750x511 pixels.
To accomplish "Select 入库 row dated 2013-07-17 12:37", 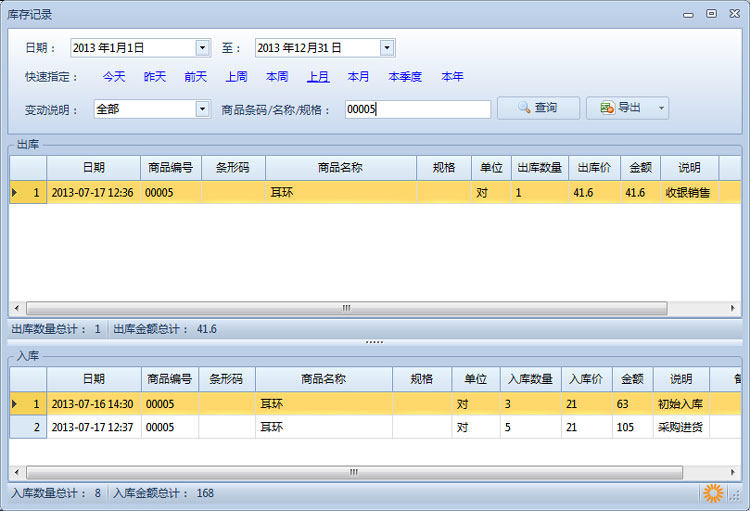I will [x=375, y=427].
